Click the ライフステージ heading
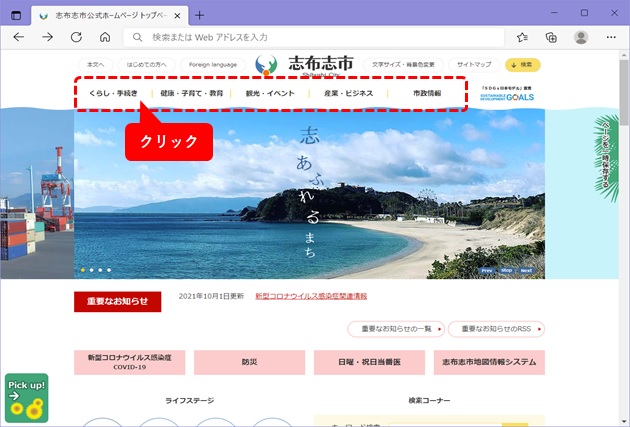Image resolution: width=630 pixels, height=427 pixels. (190, 400)
